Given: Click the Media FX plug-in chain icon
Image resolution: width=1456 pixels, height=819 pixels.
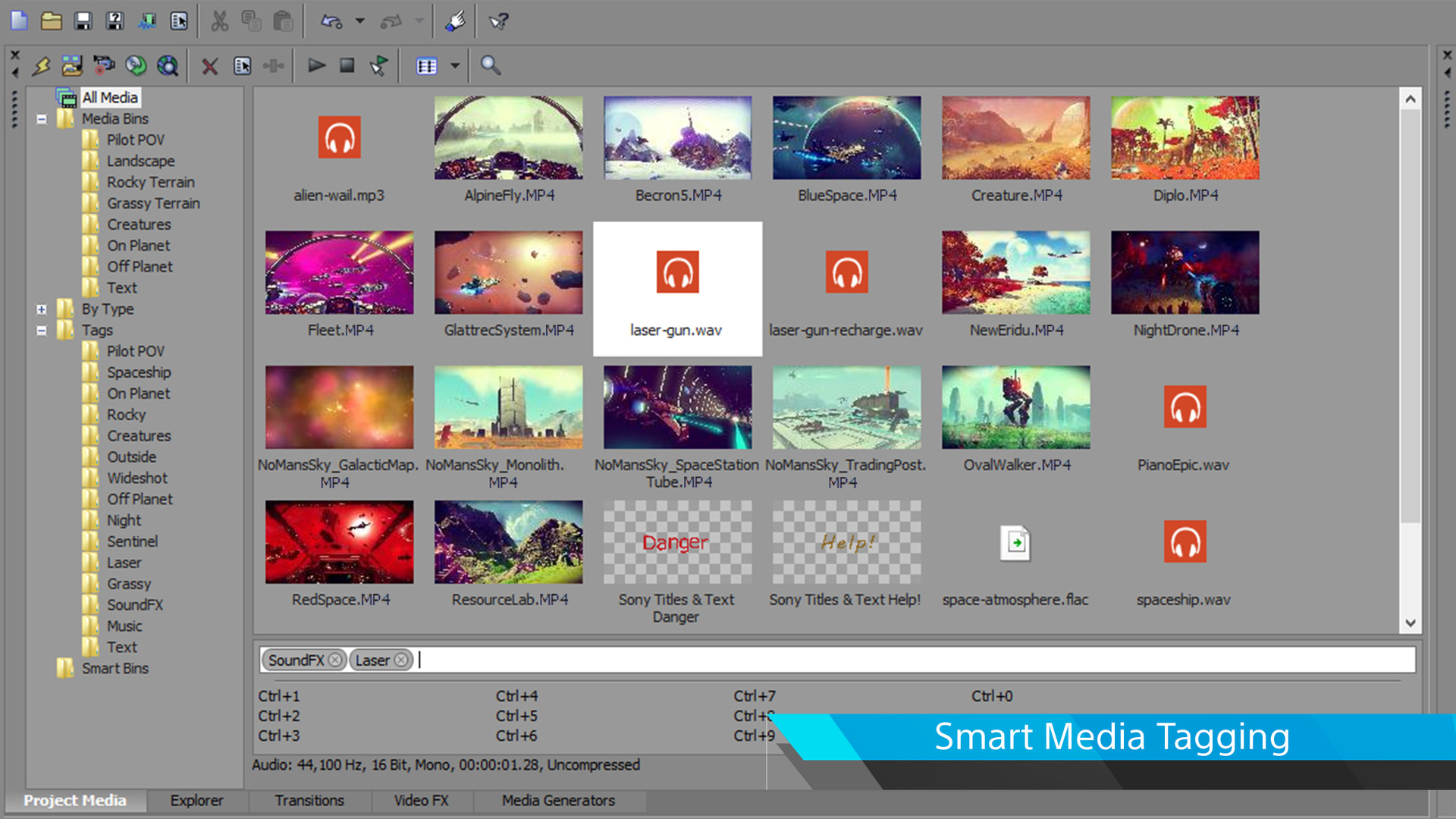Looking at the screenshot, I should pyautogui.click(x=273, y=66).
